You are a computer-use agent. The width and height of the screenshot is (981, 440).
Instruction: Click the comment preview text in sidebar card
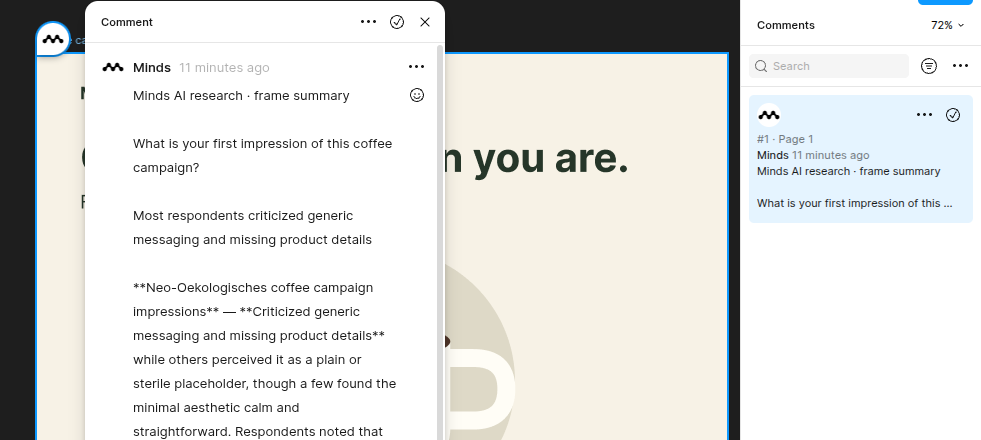[x=854, y=203]
